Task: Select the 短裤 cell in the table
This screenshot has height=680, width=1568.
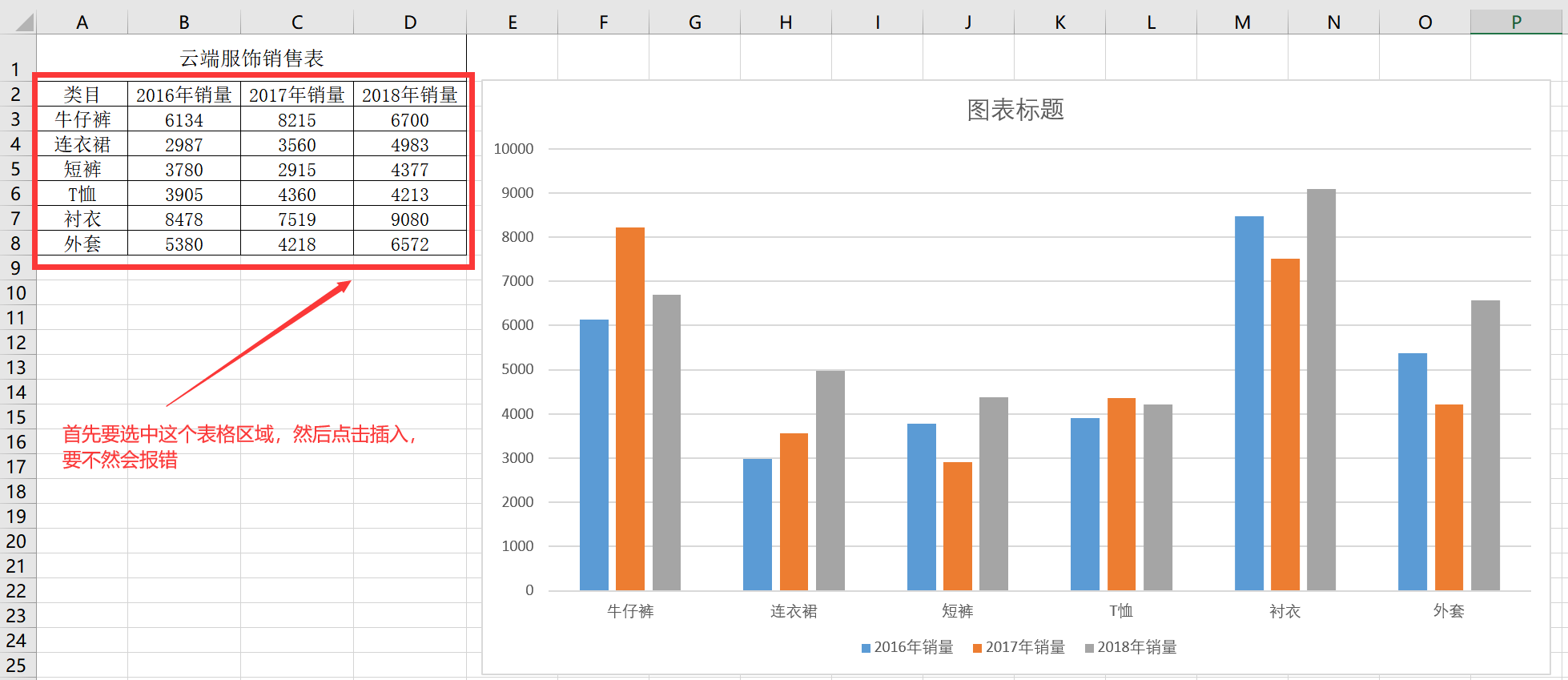Action: coord(82,169)
